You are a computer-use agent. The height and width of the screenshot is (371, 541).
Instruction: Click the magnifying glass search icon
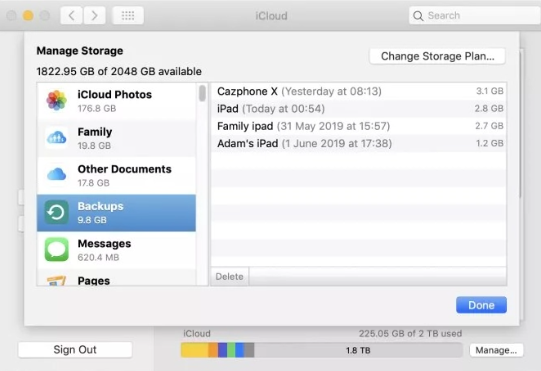point(418,16)
